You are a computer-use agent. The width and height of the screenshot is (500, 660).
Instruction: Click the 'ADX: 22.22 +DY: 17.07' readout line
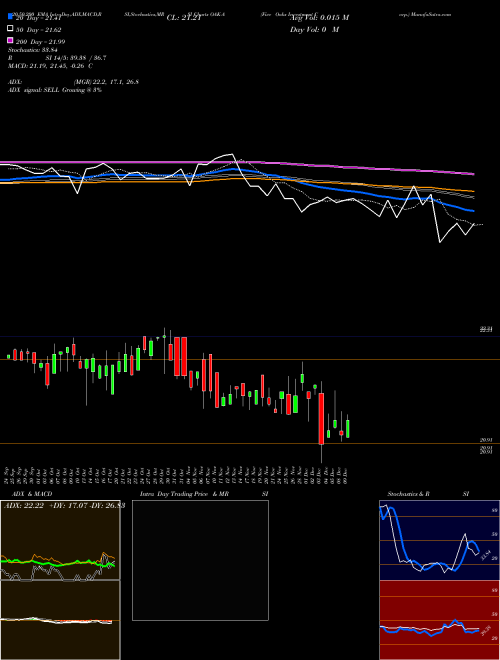[x=64, y=506]
